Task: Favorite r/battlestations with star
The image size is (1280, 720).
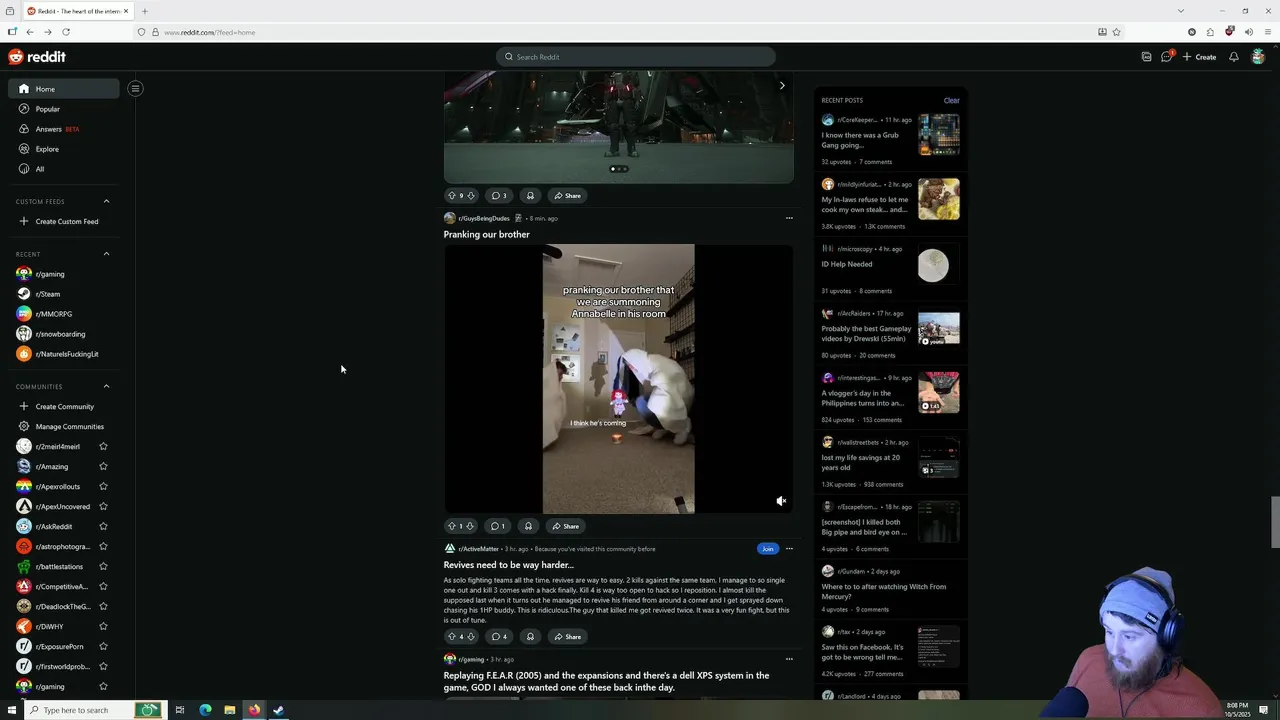Action: (103, 566)
